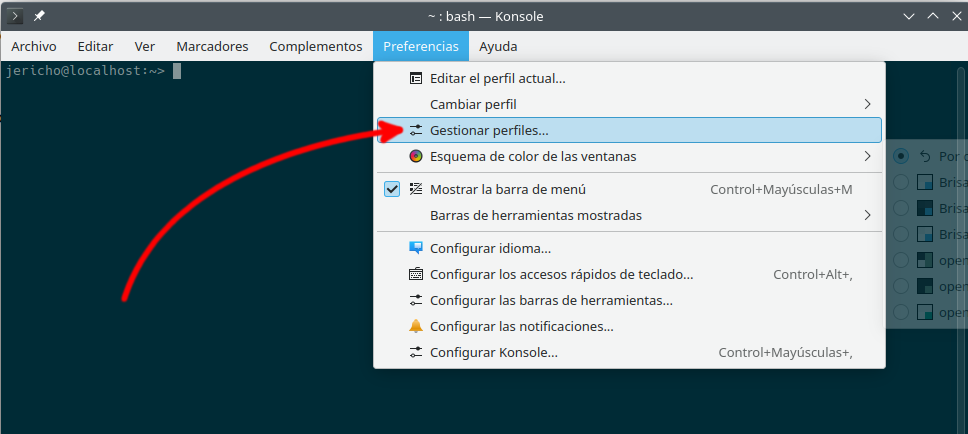
Task: Click the colorful Esquema de color icon
Action: click(x=416, y=156)
